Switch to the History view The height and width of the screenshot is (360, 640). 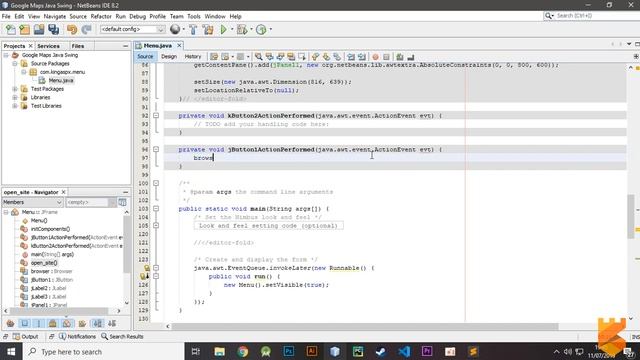tap(193, 57)
